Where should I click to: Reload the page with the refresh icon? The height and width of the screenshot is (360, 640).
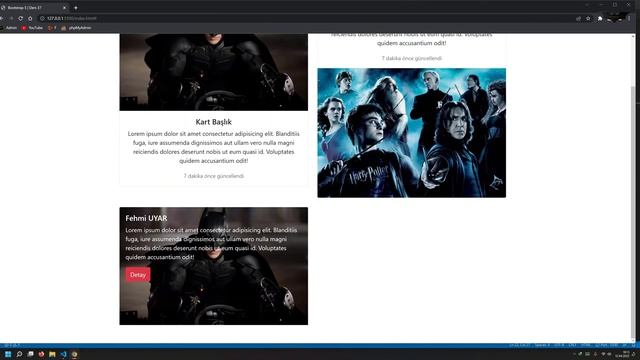pyautogui.click(x=20, y=18)
